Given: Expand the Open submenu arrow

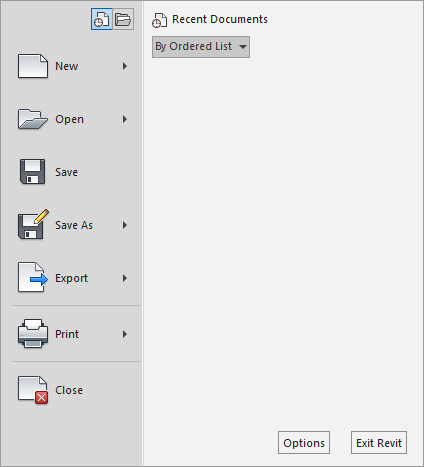Looking at the screenshot, I should pyautogui.click(x=125, y=119).
